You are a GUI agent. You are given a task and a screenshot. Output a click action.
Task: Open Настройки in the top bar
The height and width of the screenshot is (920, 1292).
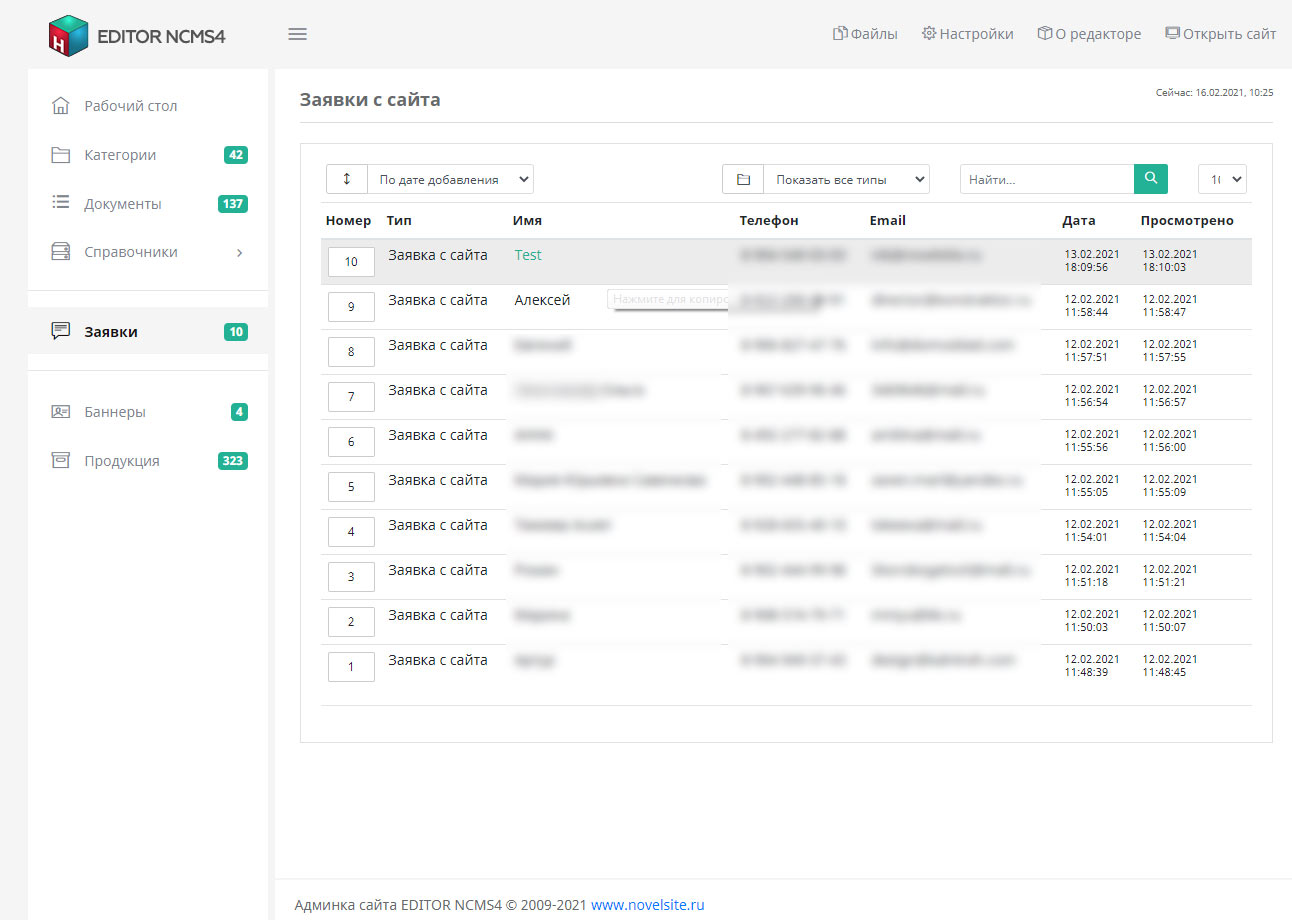click(967, 34)
